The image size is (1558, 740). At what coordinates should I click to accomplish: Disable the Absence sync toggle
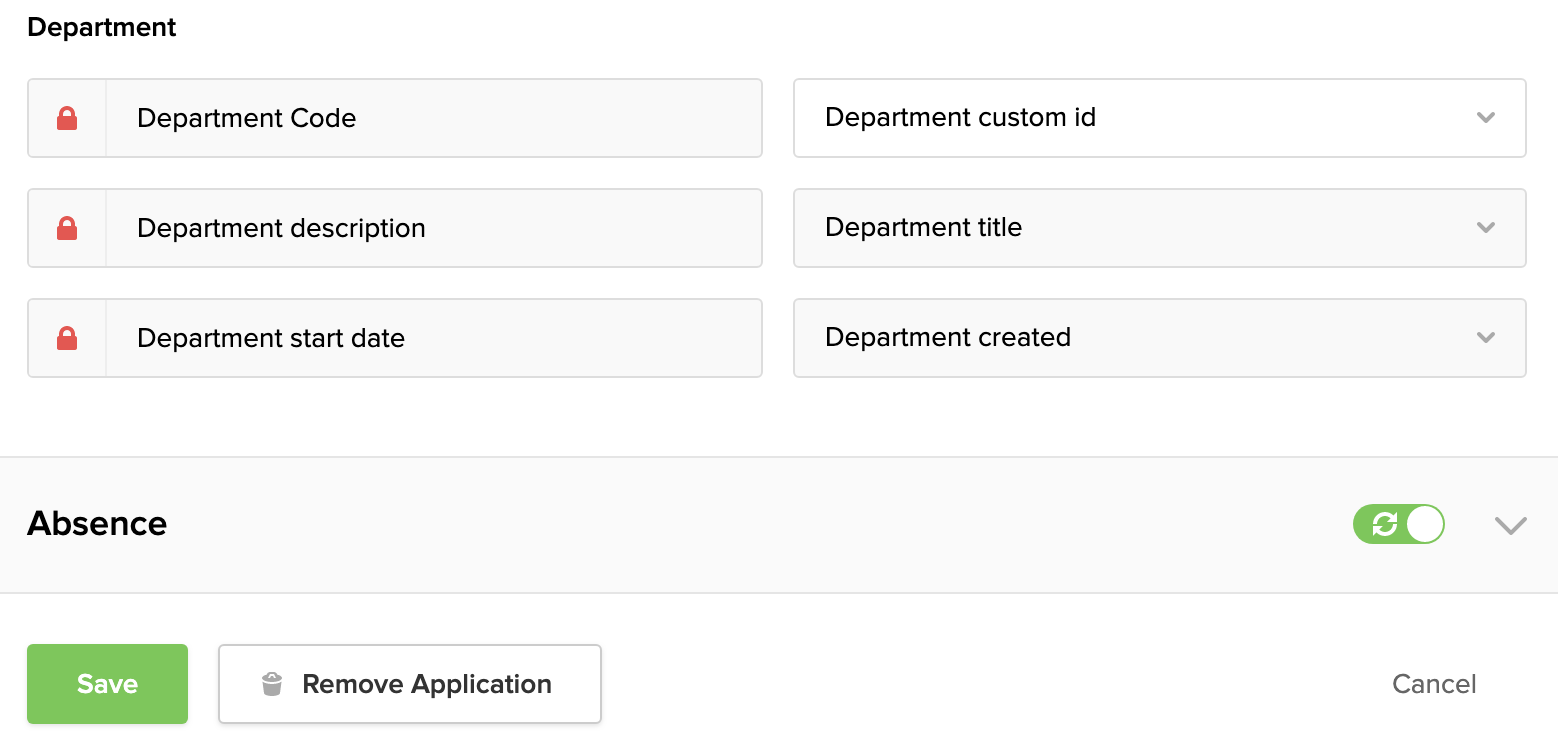tap(1399, 524)
